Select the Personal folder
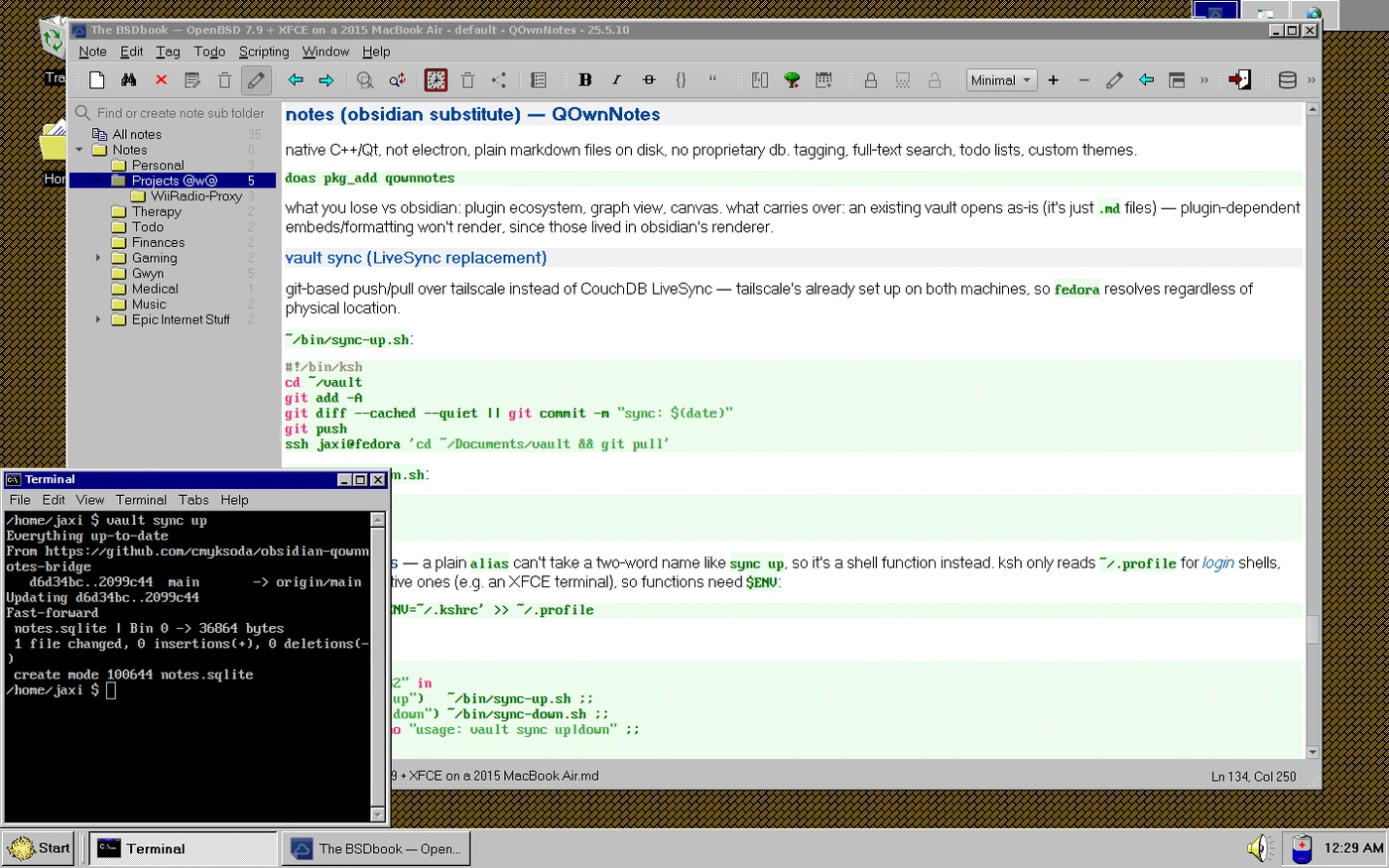This screenshot has height=868, width=1389. (x=158, y=166)
